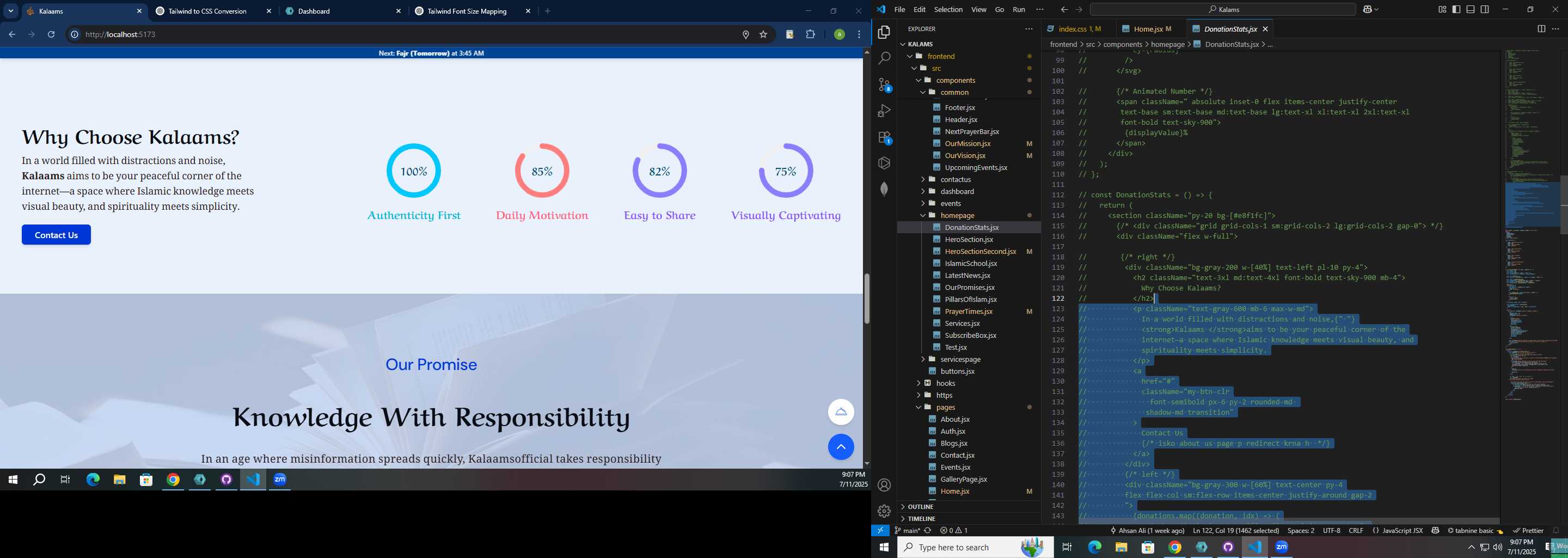Open Chrome profile avatar

pos(840,34)
